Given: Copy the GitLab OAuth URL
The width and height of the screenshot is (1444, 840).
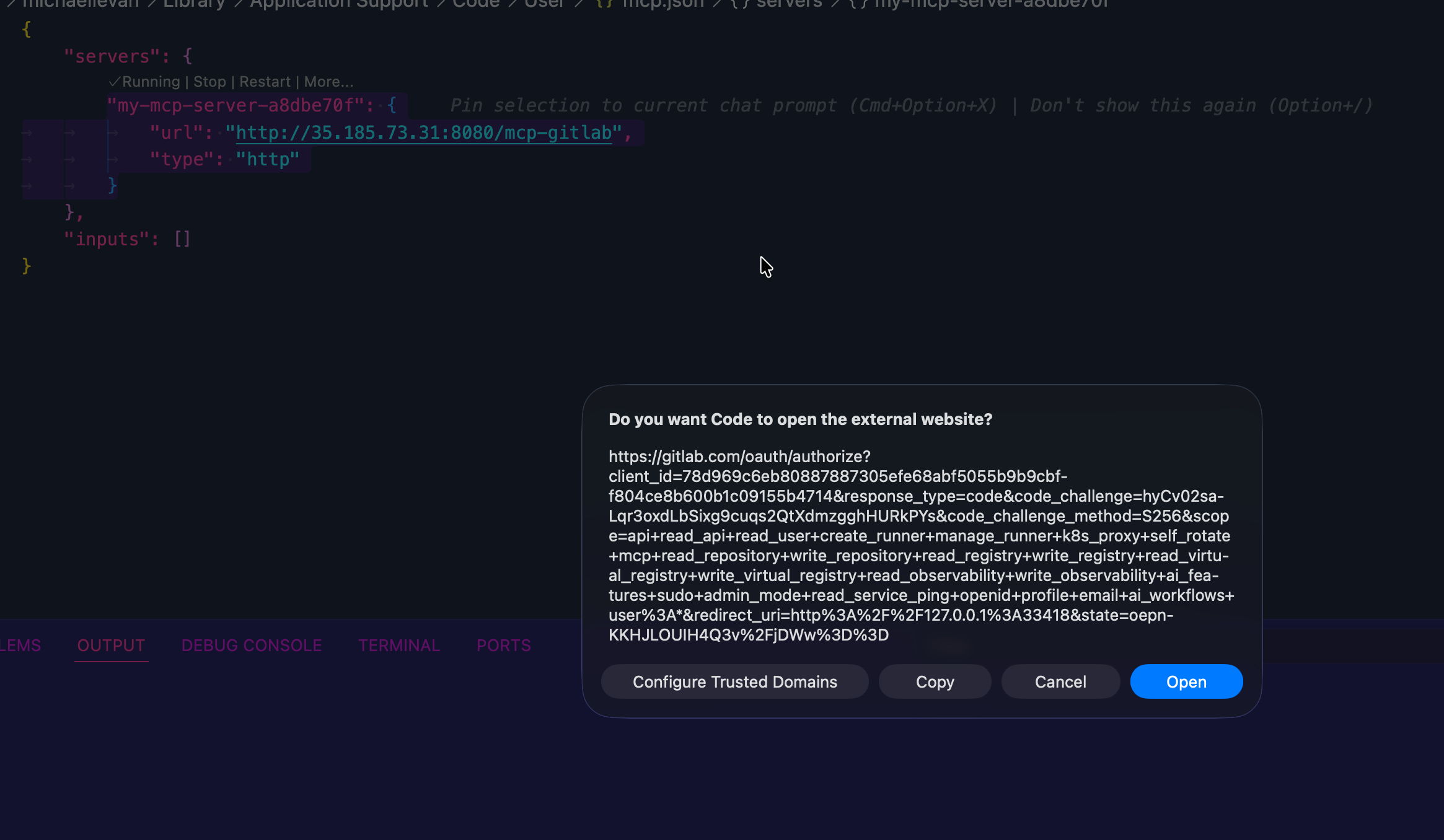Looking at the screenshot, I should [x=934, y=682].
